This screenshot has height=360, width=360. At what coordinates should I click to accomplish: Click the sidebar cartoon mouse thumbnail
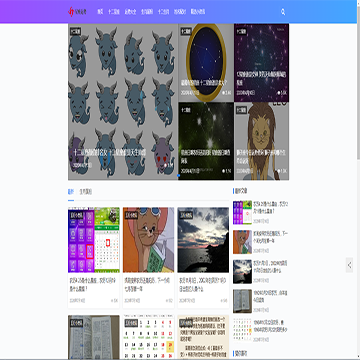point(242,242)
